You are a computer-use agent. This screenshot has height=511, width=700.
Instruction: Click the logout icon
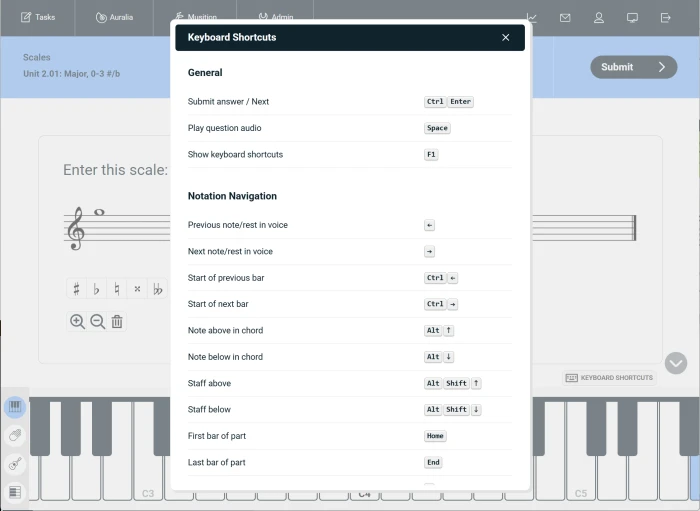666,17
